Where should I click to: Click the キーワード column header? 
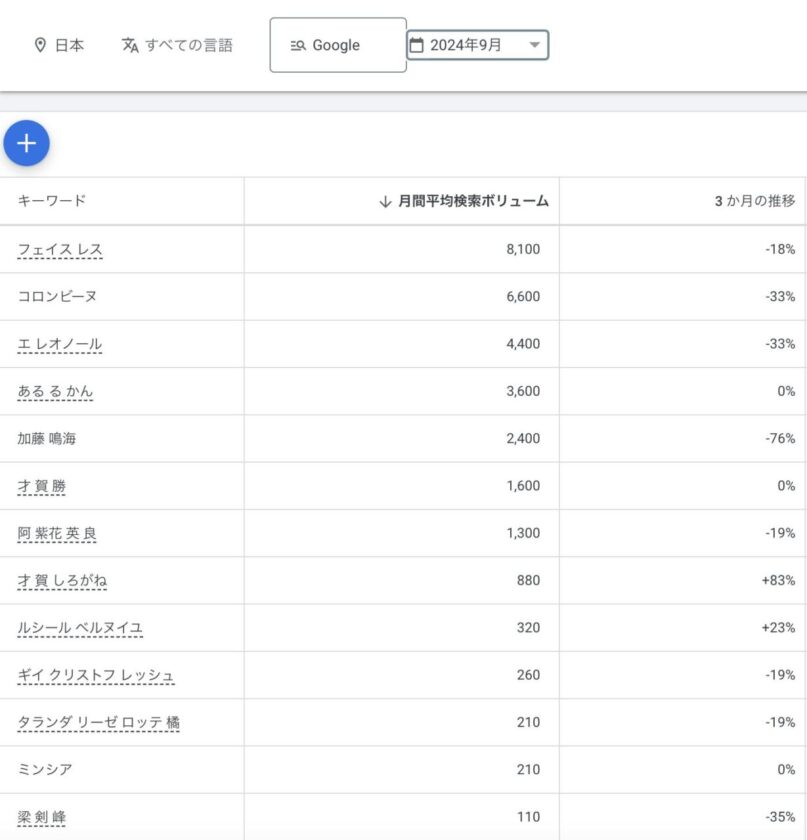[51, 200]
